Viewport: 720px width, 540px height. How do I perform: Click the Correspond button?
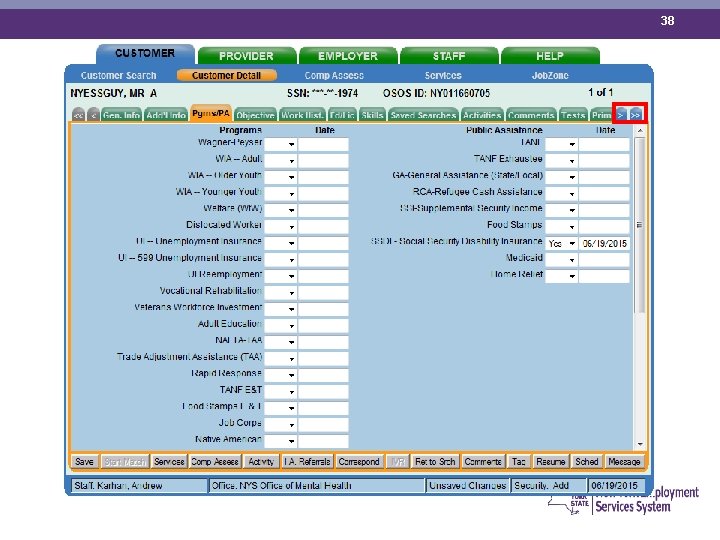click(359, 461)
